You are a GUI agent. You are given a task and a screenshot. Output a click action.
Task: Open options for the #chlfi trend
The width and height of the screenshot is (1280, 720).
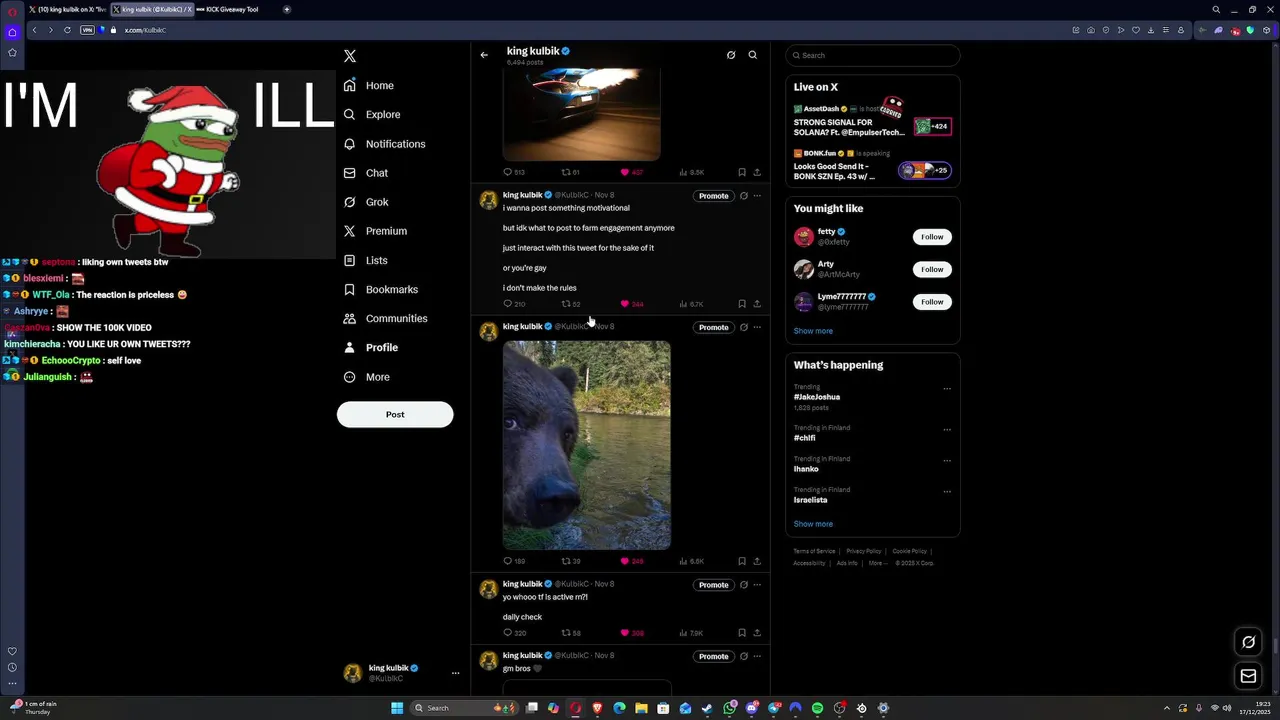click(947, 430)
